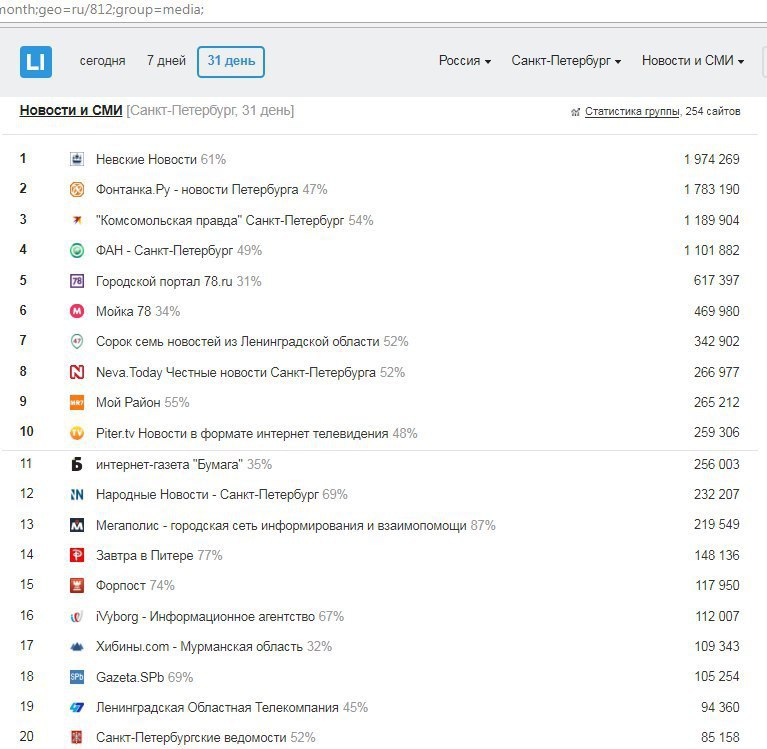The height and width of the screenshot is (749, 767).
Task: Open the Санкт-Петербург city dropdown
Action: (566, 61)
